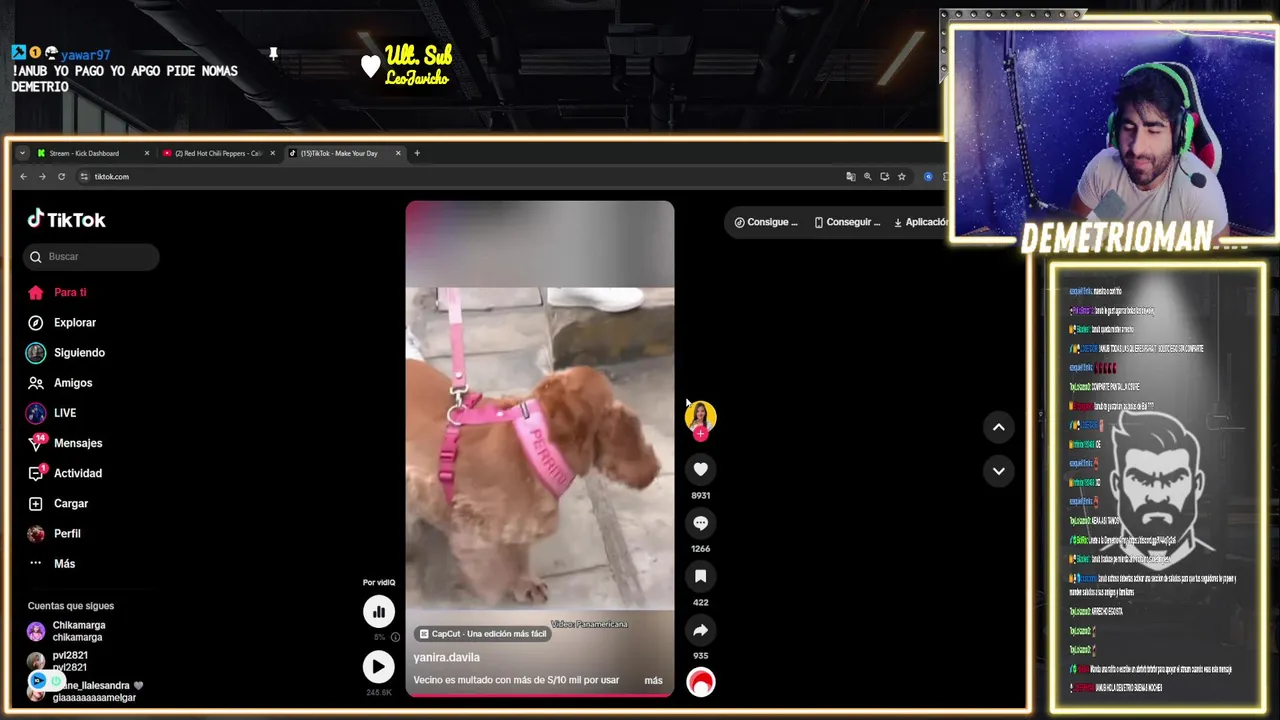Click the Amigos people icon
Viewport: 1280px width, 720px height.
(36, 383)
